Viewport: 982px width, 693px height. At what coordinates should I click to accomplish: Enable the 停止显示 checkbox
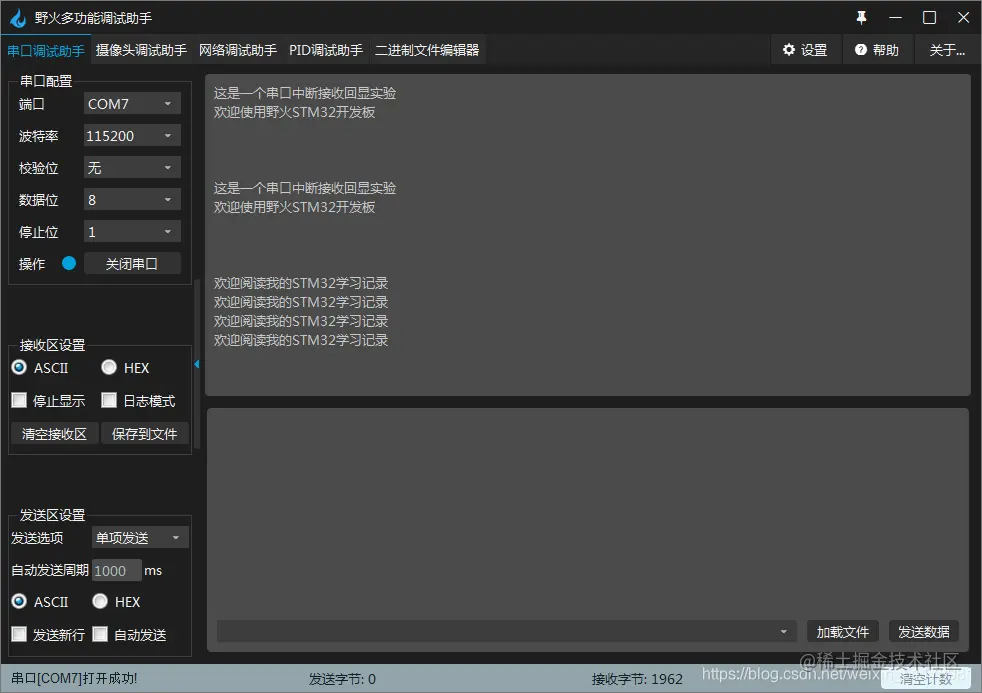pyautogui.click(x=18, y=399)
